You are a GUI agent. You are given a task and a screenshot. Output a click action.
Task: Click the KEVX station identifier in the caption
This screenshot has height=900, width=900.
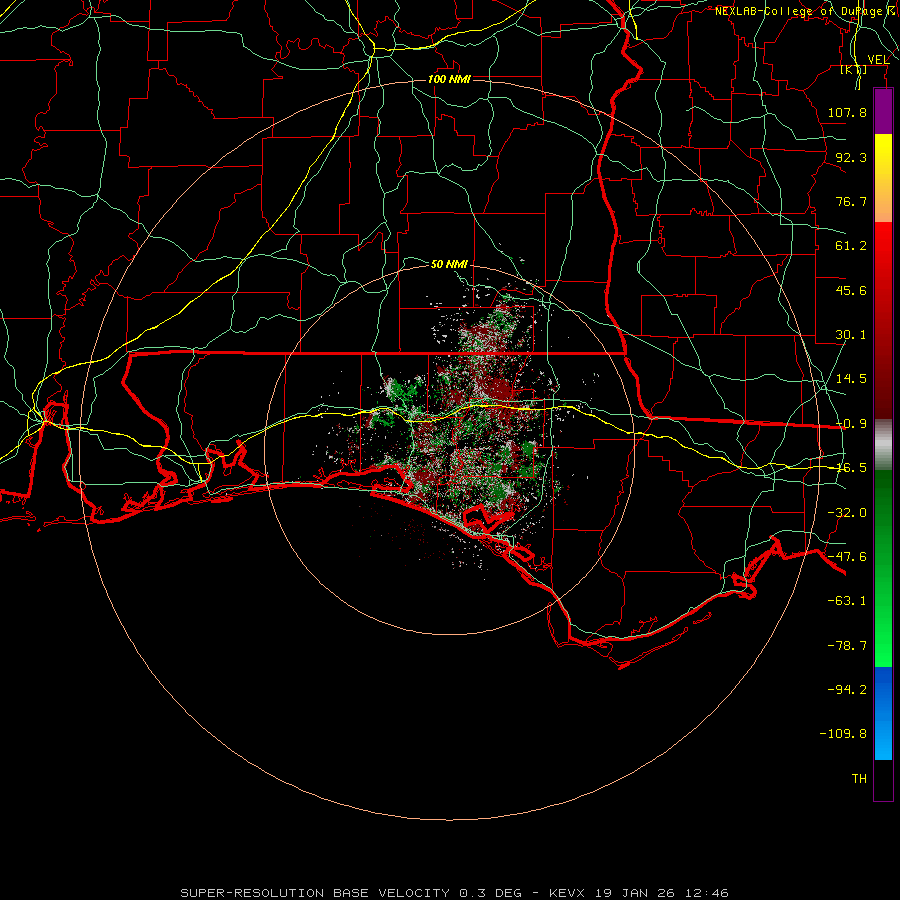point(568,893)
